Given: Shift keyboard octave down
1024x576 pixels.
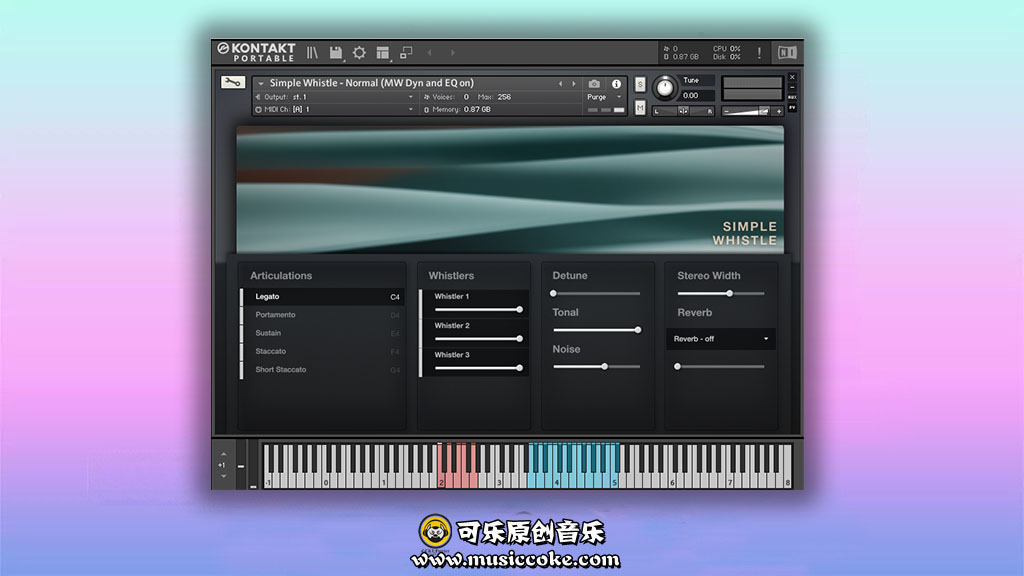Looking at the screenshot, I should (223, 476).
